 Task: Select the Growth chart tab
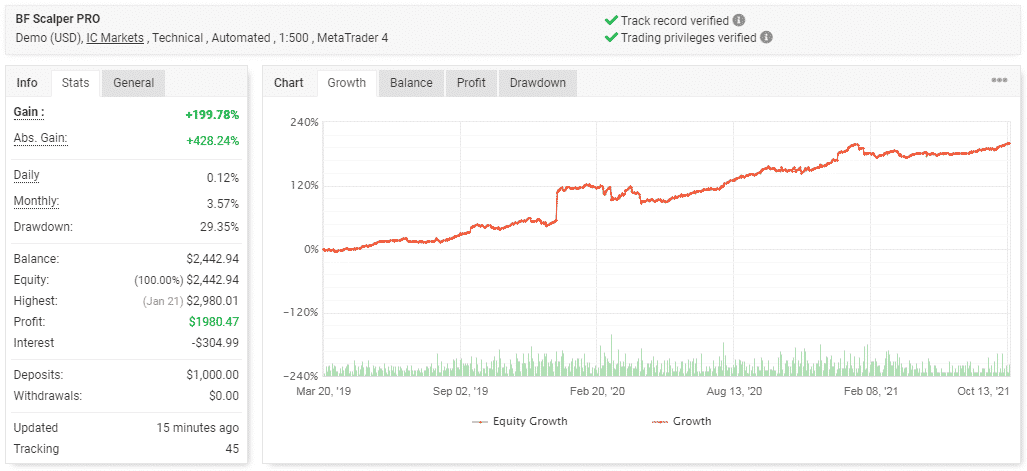click(346, 83)
